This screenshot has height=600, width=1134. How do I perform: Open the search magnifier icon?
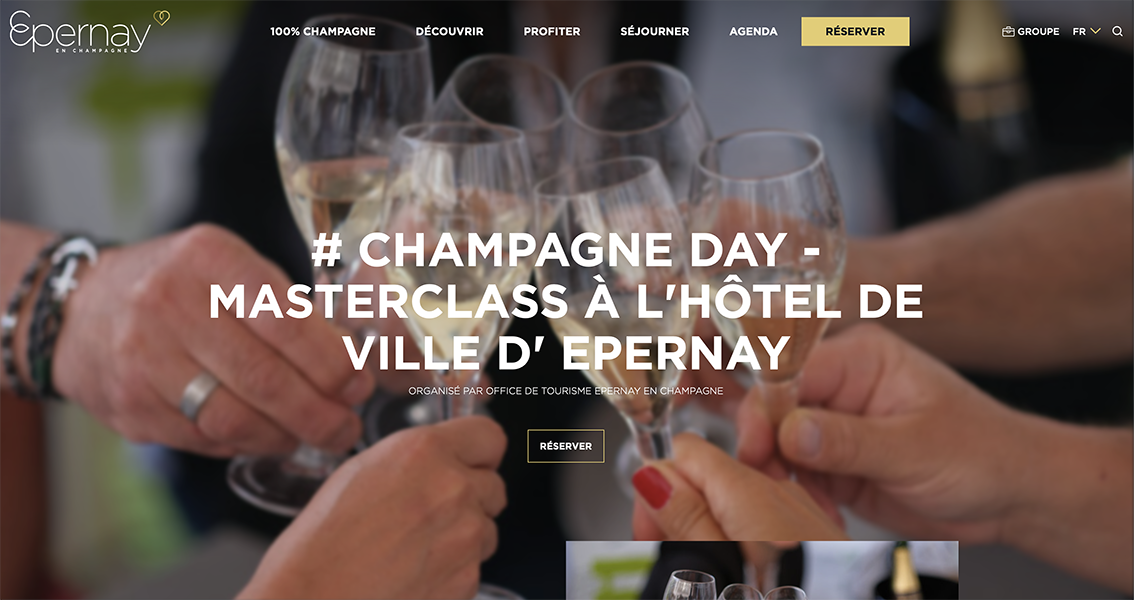tap(1117, 32)
